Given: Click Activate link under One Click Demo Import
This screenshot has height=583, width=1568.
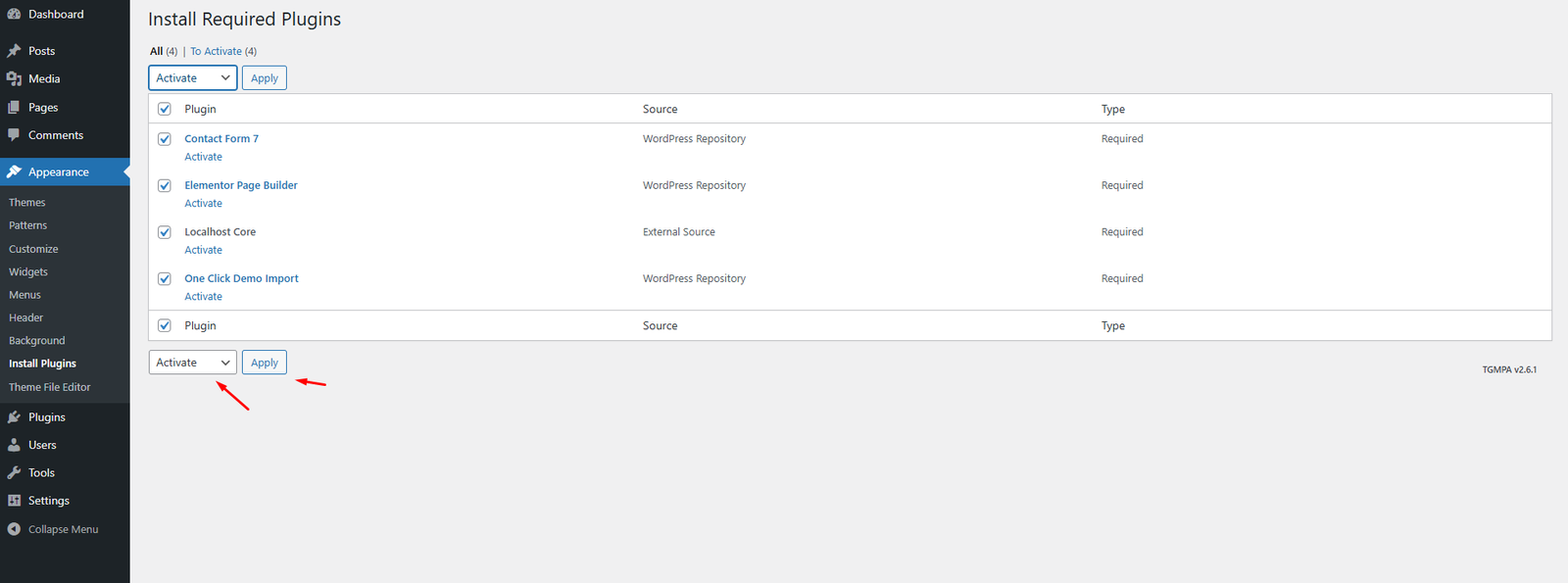Looking at the screenshot, I should [203, 297].
